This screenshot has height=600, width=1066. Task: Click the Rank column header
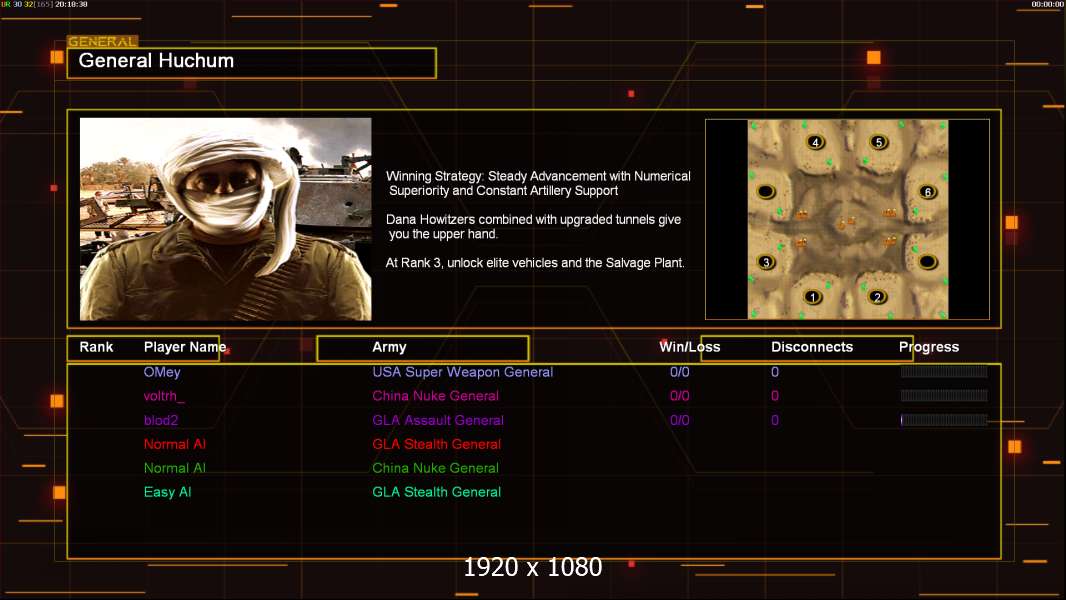coord(97,347)
